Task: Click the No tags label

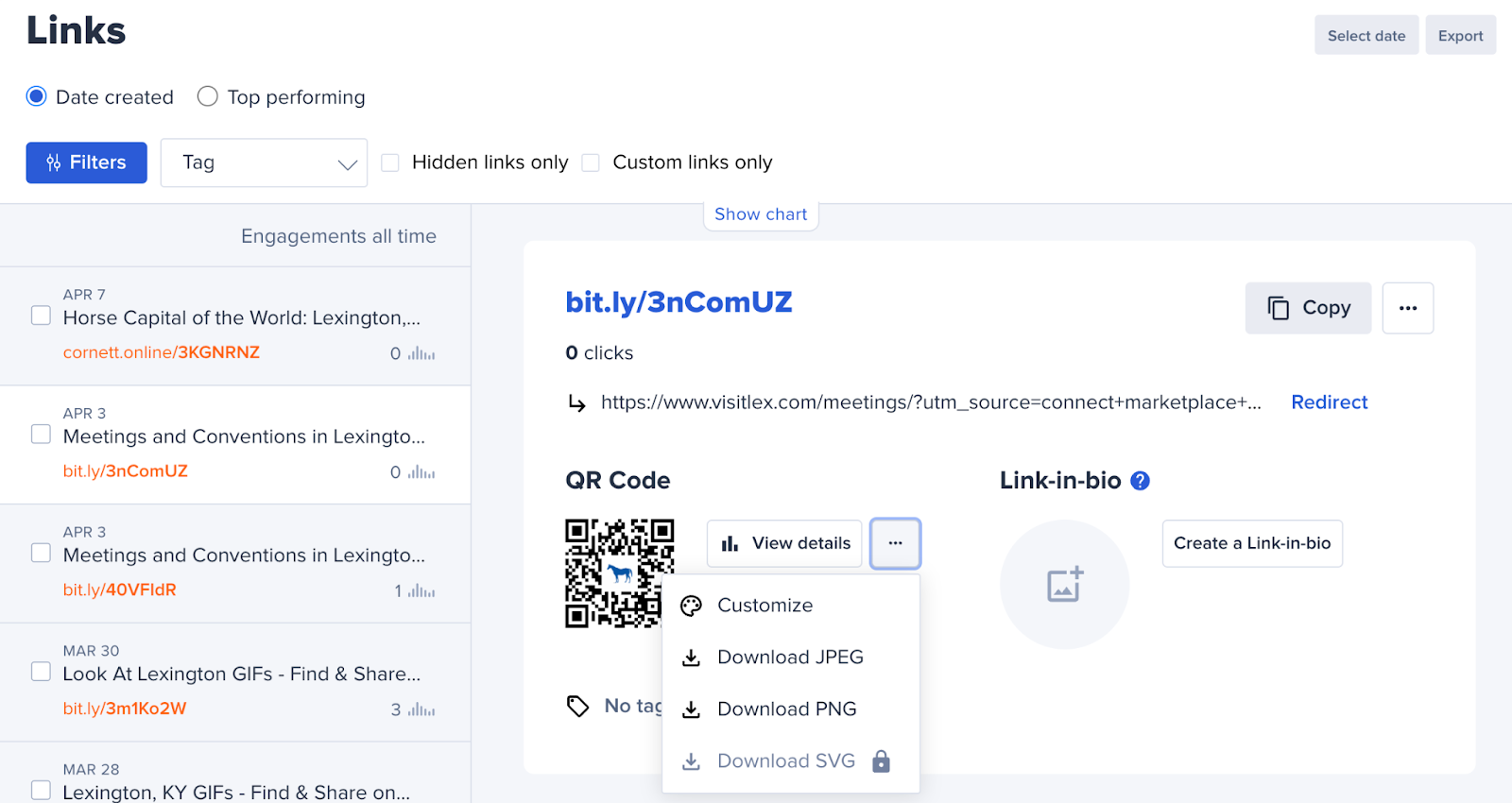Action: point(633,706)
